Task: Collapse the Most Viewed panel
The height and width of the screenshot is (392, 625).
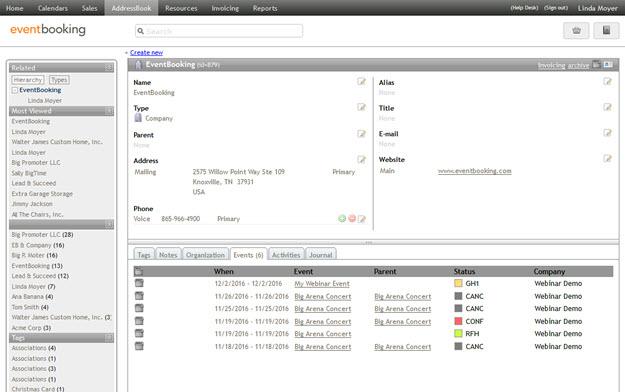Action: pyautogui.click(x=108, y=111)
